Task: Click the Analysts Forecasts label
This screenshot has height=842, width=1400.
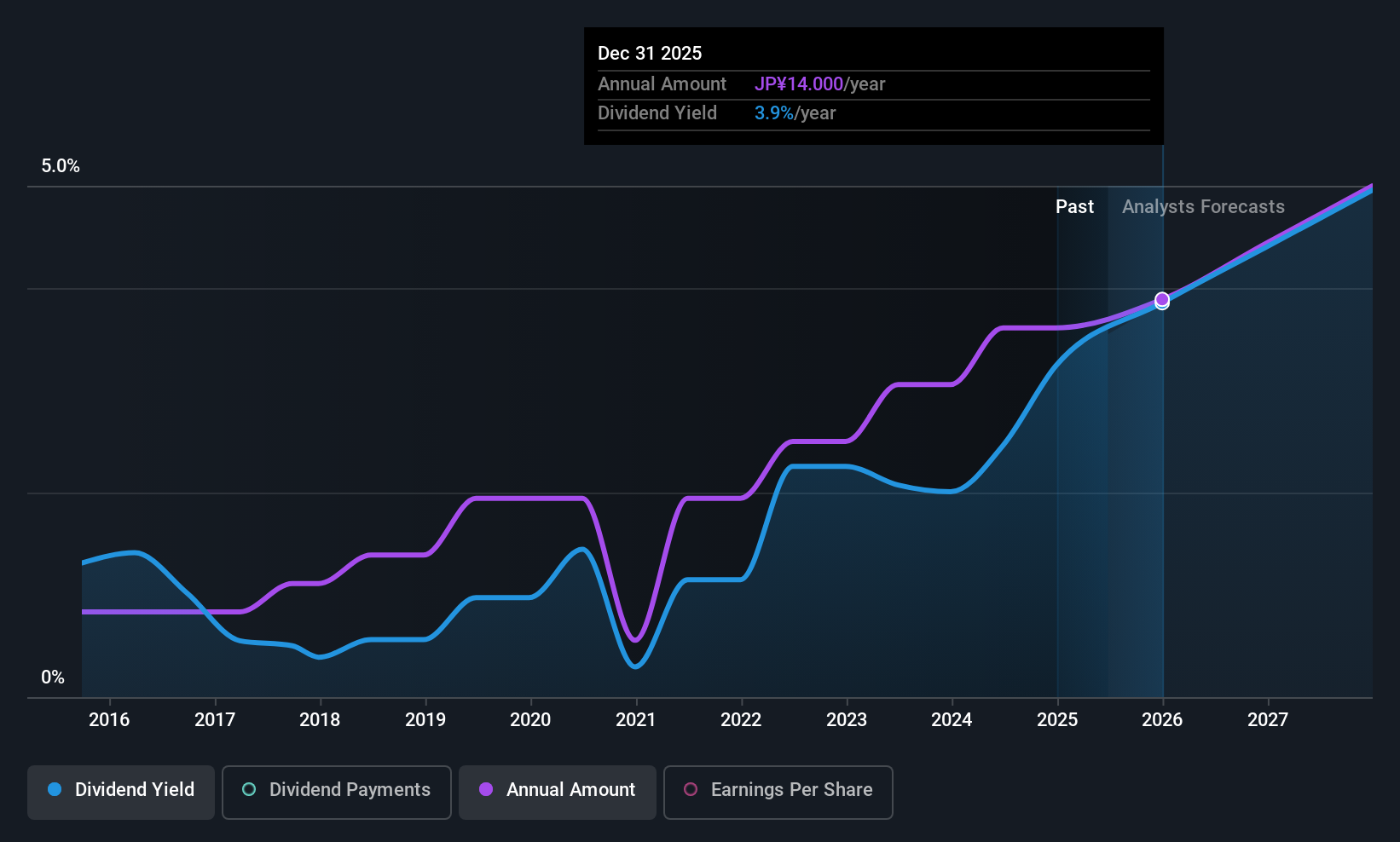Action: (1203, 207)
